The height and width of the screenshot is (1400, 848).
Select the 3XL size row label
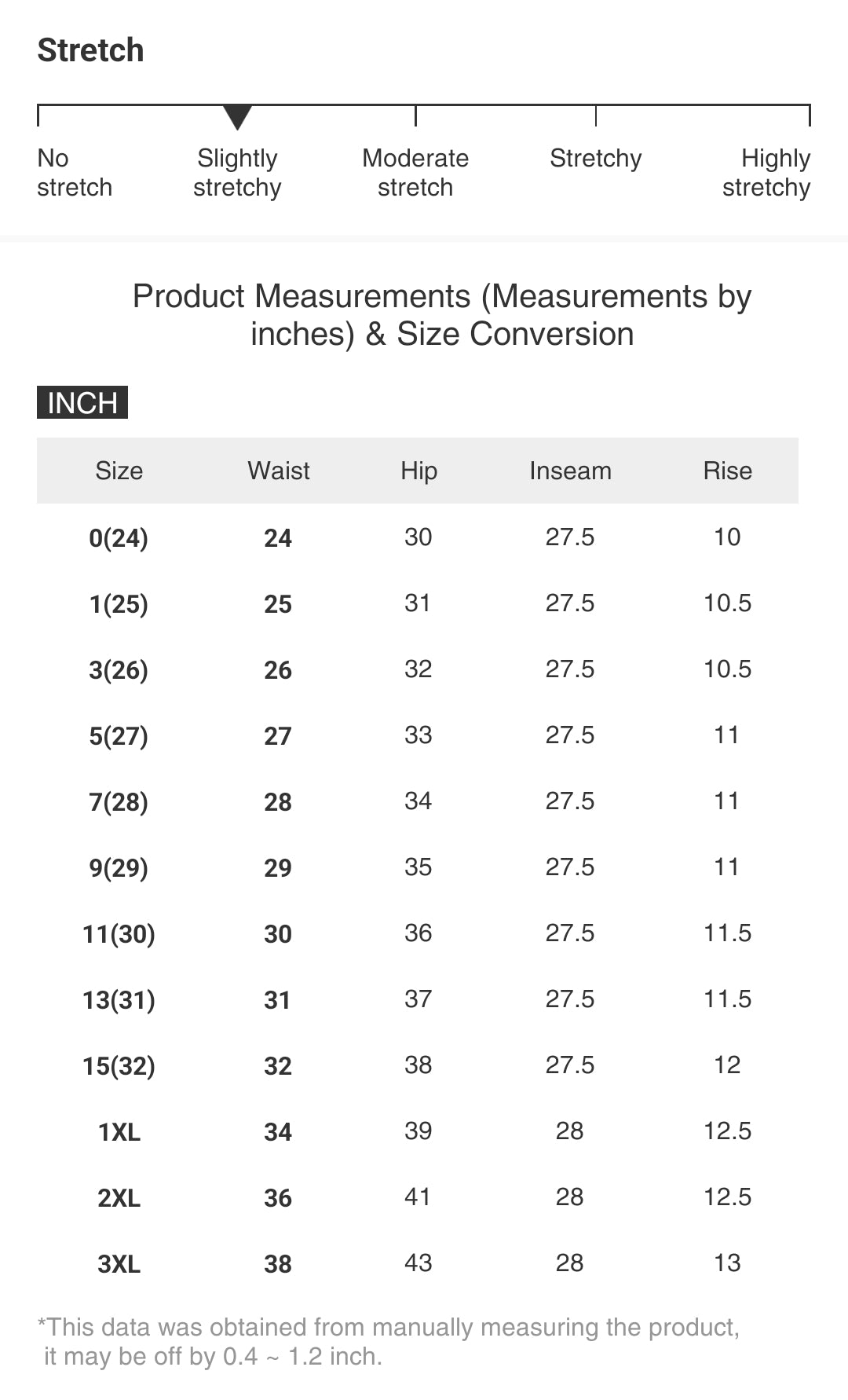pos(119,1264)
